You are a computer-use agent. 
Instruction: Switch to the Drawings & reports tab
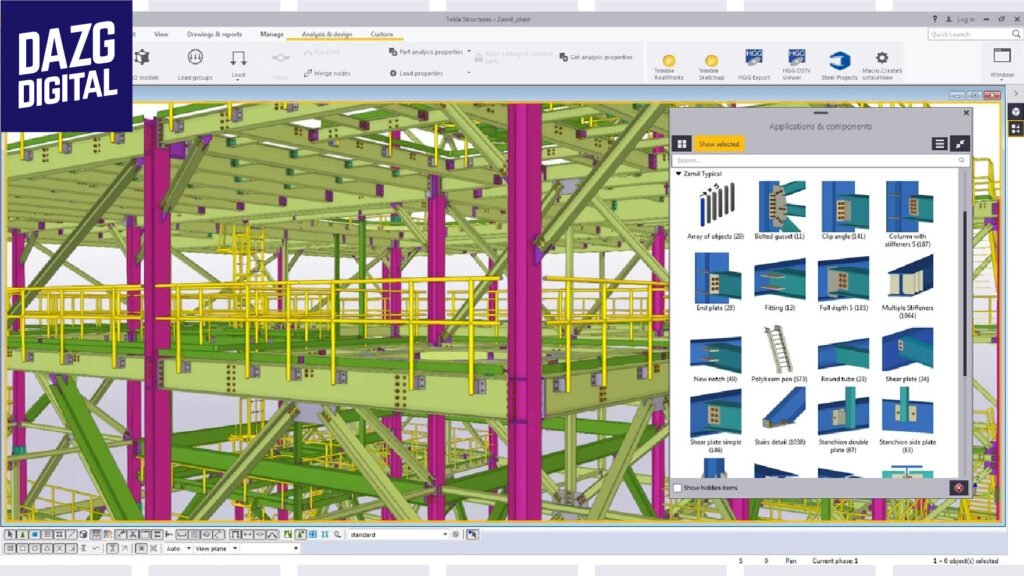214,34
